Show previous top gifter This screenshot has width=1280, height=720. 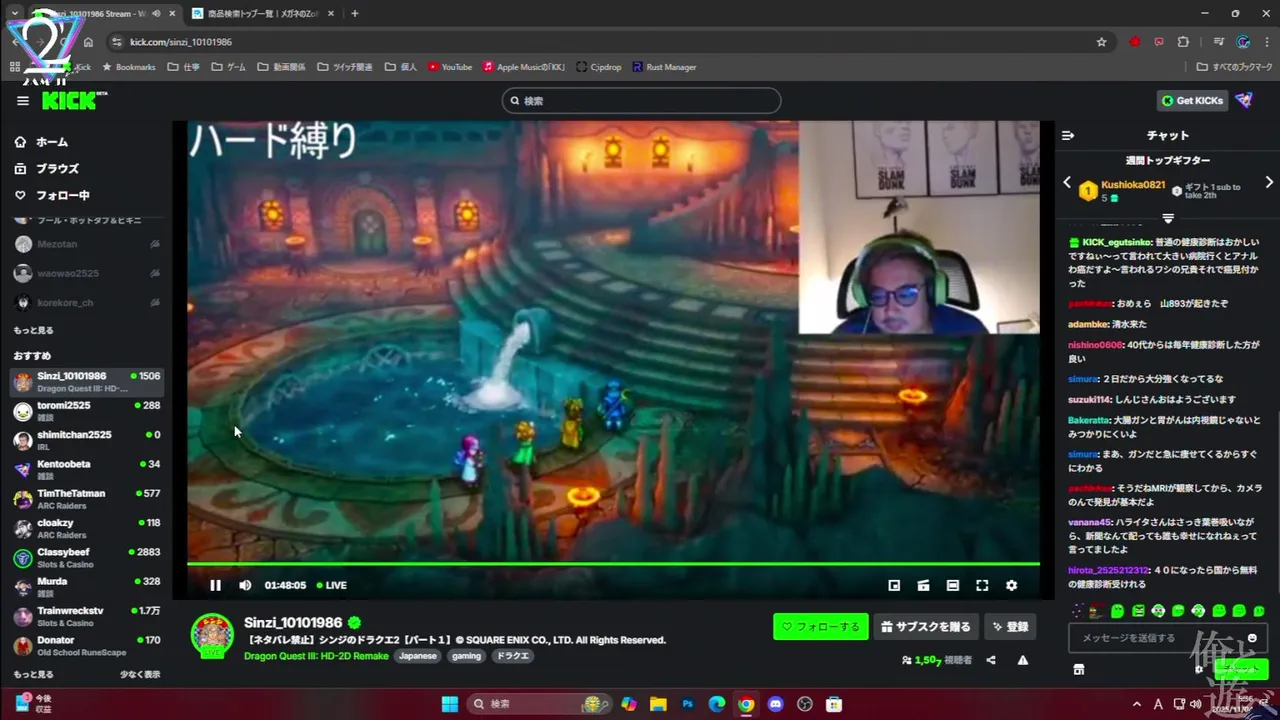1067,183
